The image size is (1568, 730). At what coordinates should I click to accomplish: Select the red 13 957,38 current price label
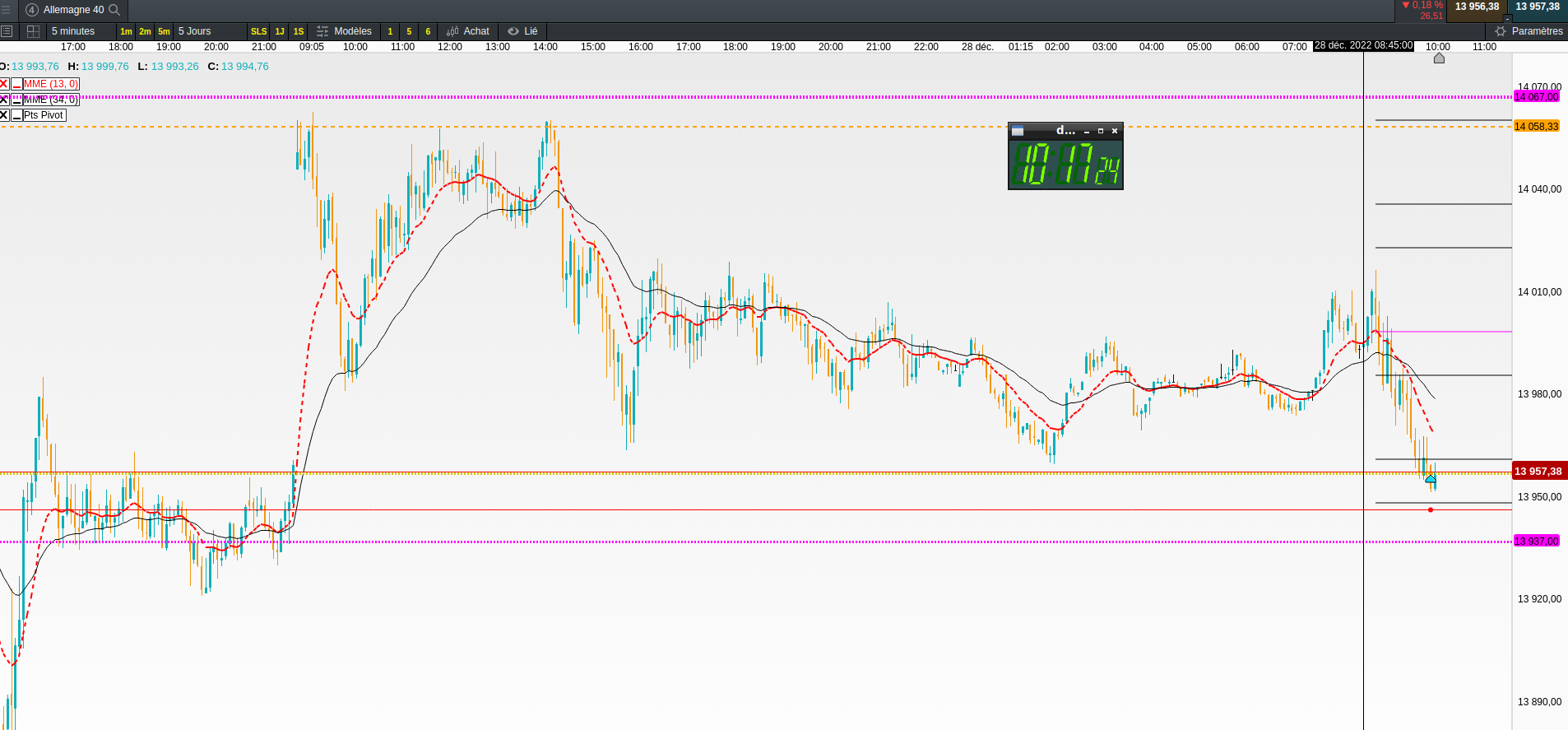[x=1538, y=472]
